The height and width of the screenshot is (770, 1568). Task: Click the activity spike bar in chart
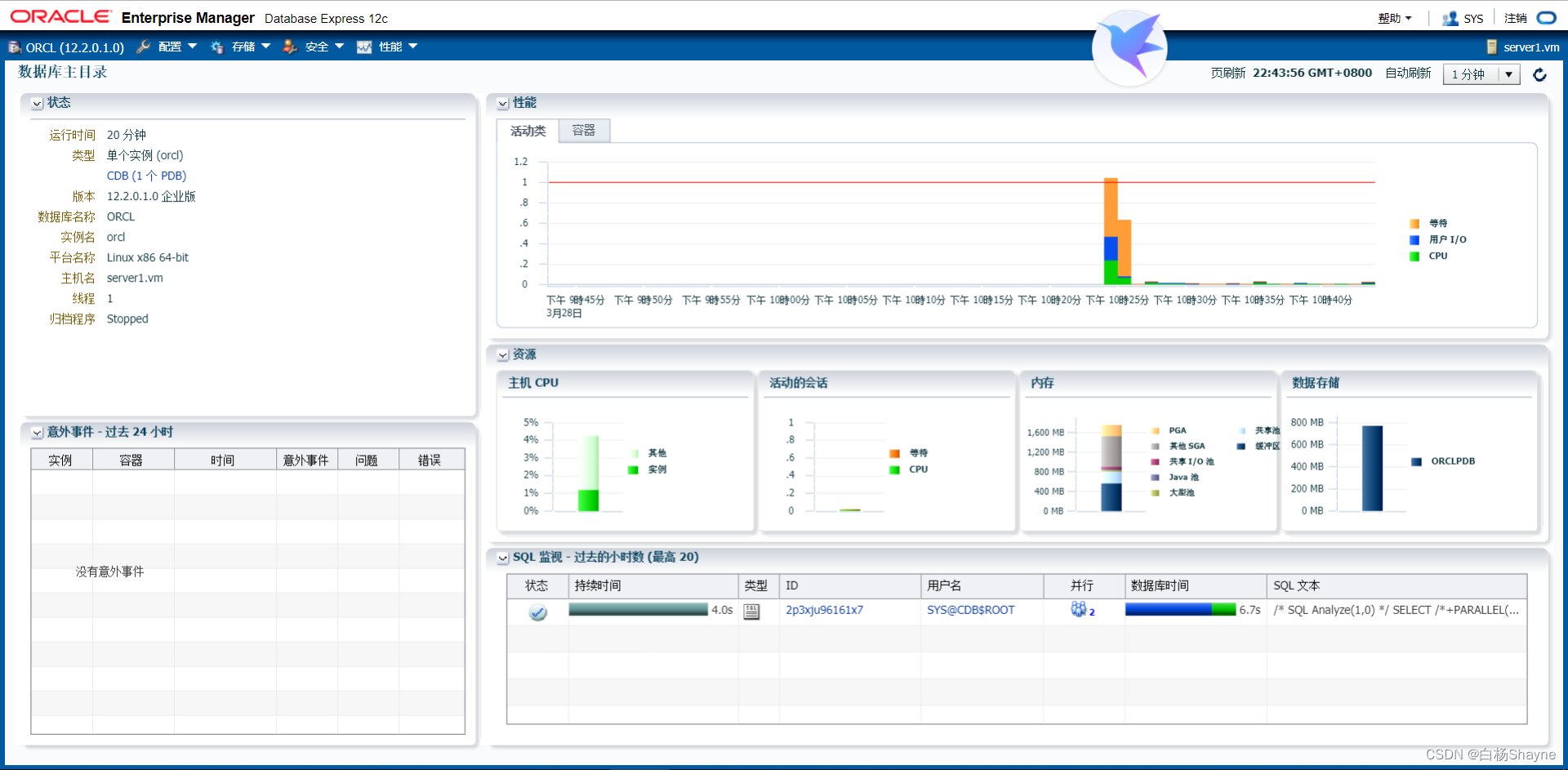[x=1111, y=231]
